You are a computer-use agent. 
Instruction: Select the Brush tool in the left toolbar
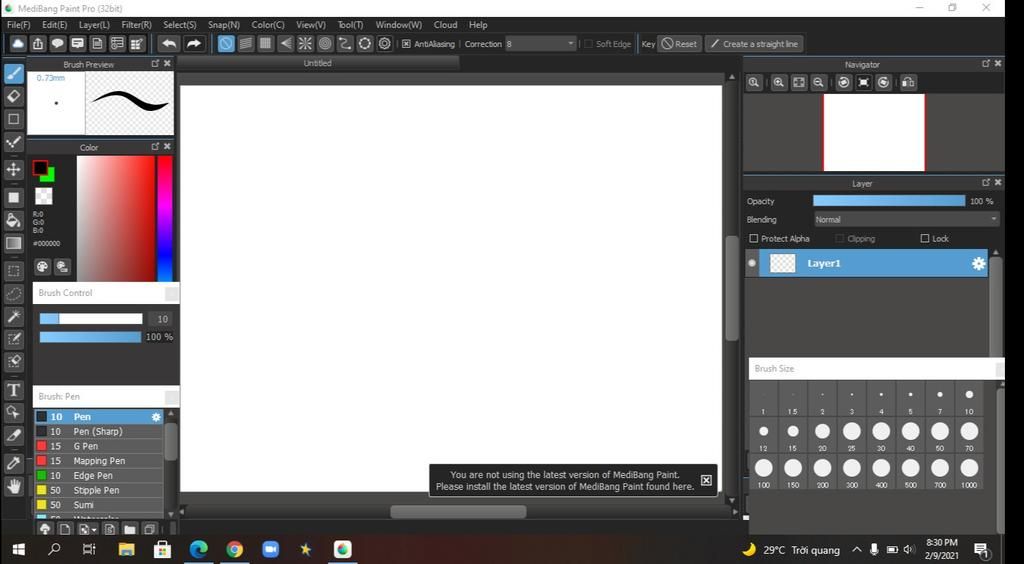(x=14, y=73)
